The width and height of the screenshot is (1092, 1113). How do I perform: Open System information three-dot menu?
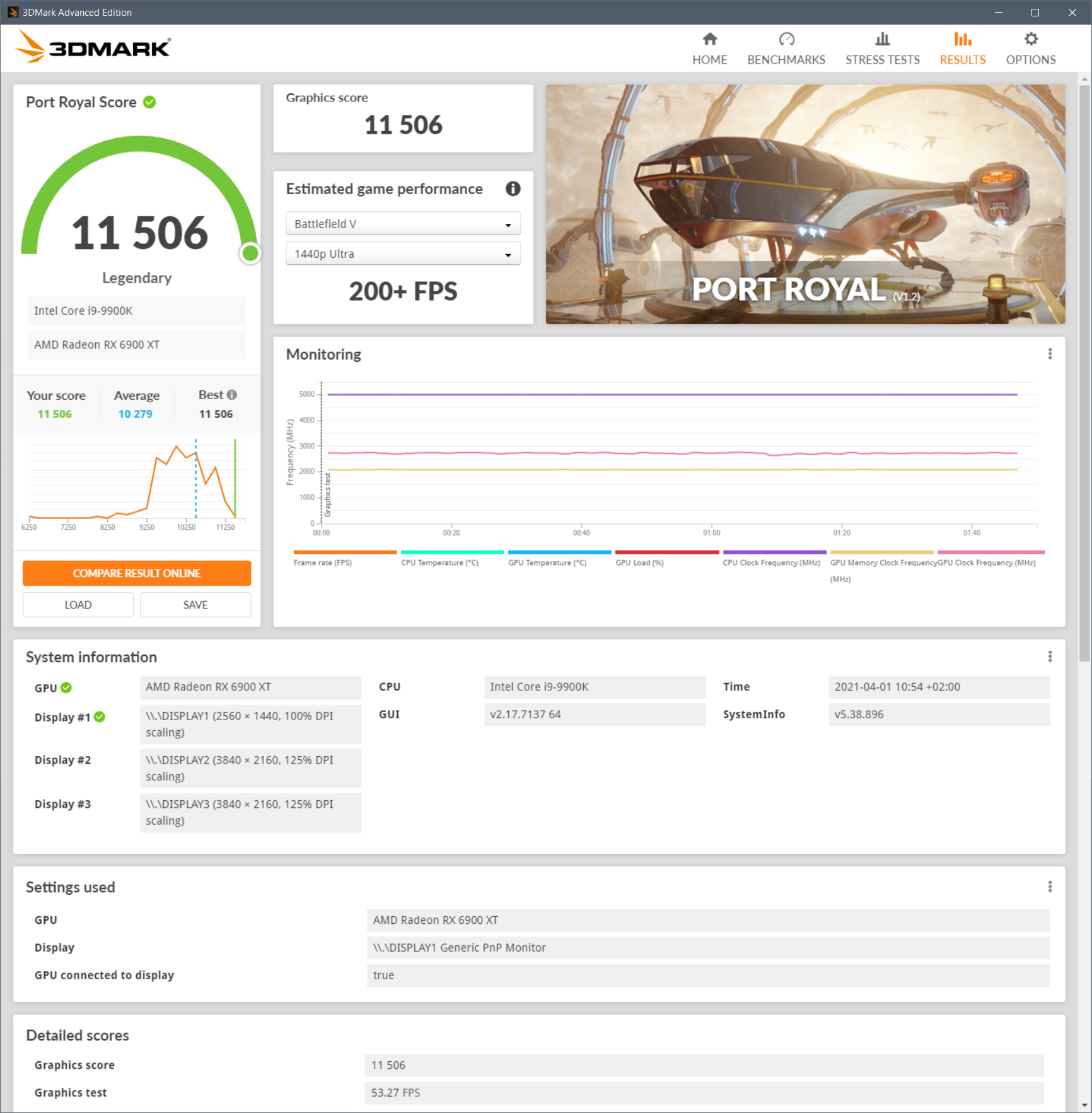coord(1050,656)
